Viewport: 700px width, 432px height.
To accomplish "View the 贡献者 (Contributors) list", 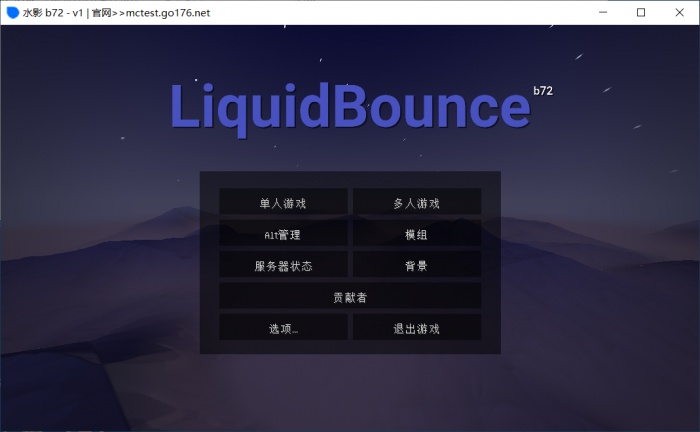I will coord(350,297).
